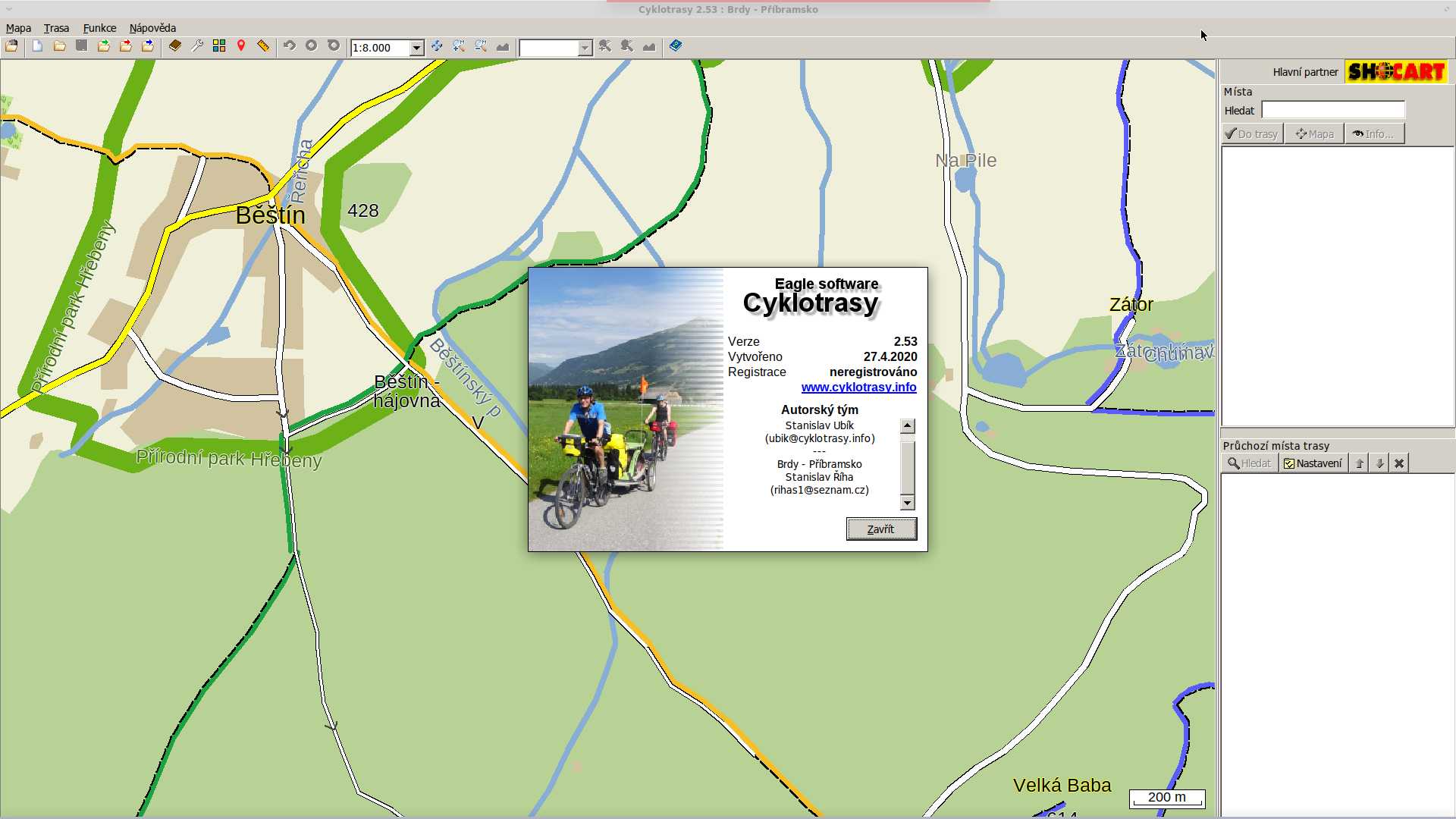Click the colored grid tiles icon
This screenshot has width=1456, height=819.
click(x=219, y=46)
